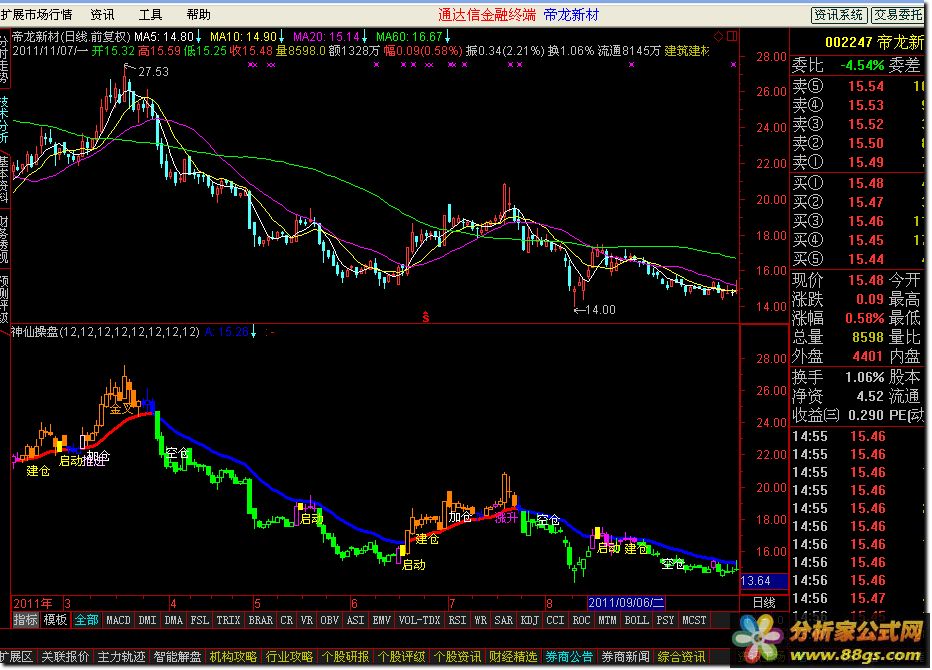Open the 个股资讯 bottom tab
932x670 pixels.
coord(458,657)
